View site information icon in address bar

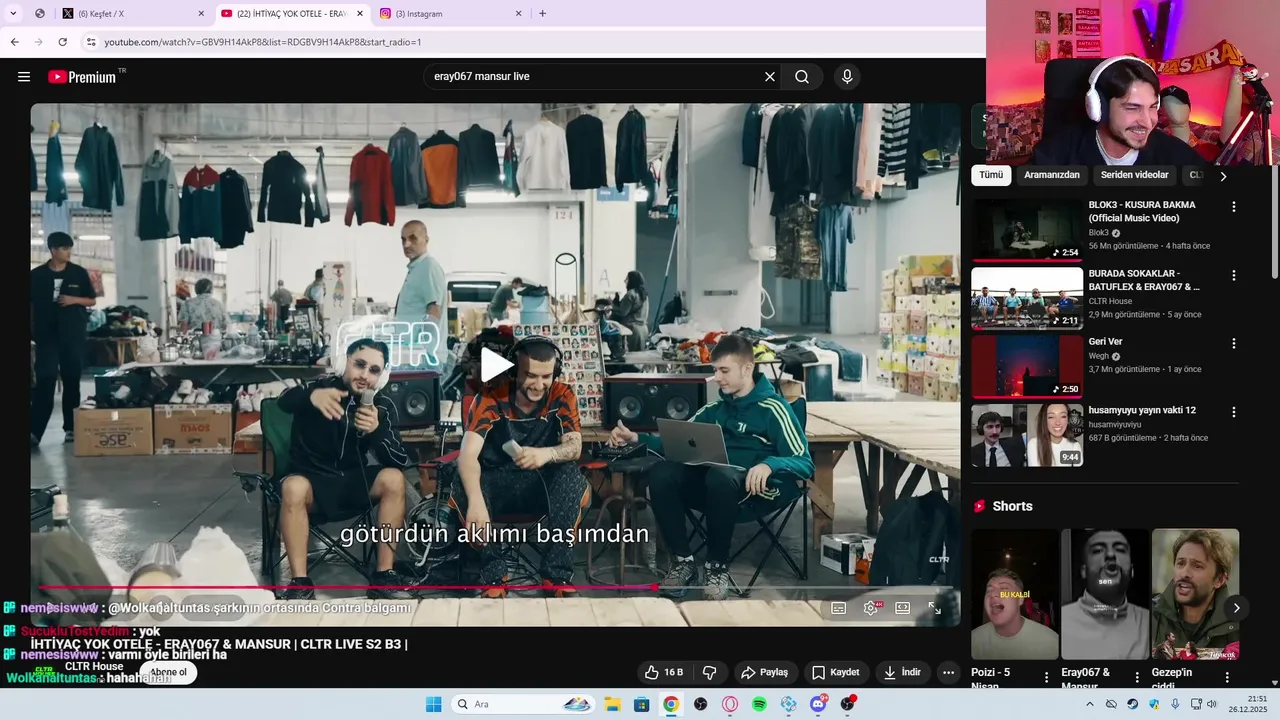click(x=91, y=42)
